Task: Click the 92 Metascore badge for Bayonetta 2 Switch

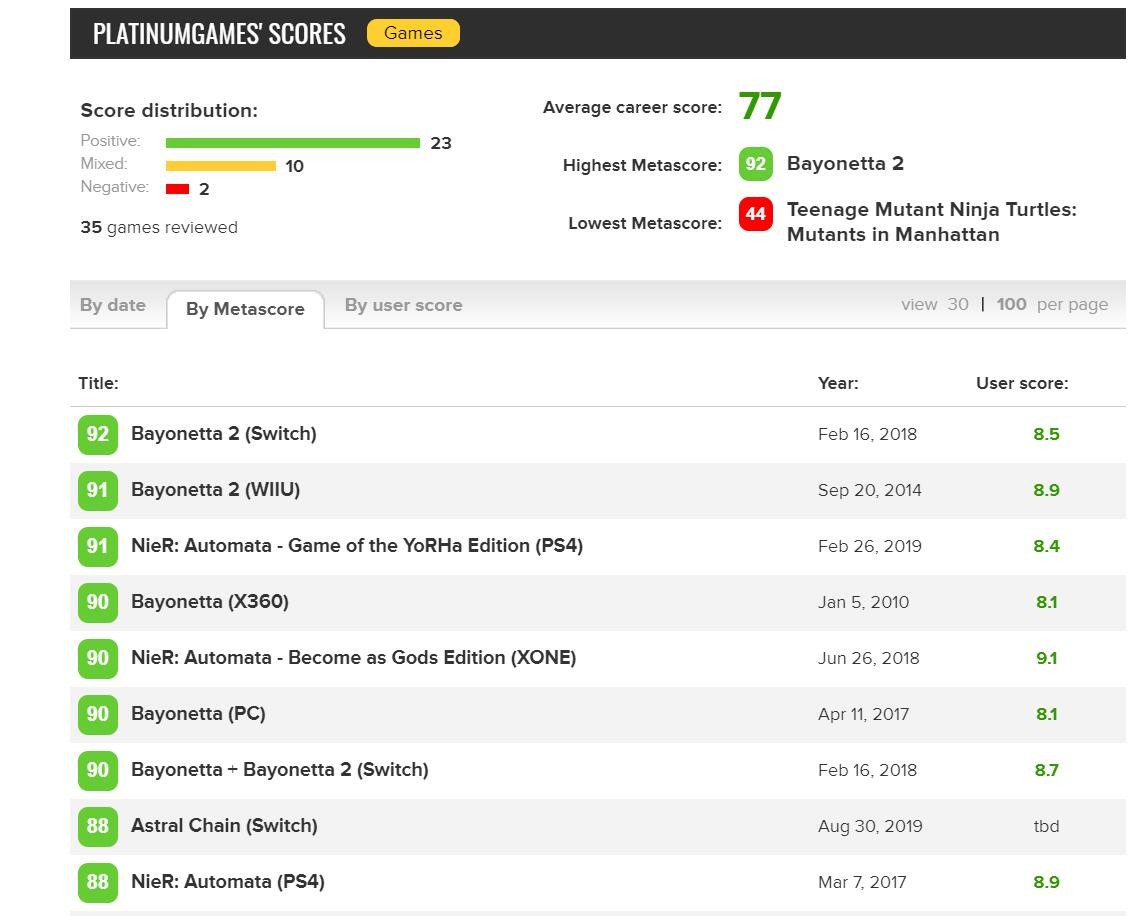Action: point(97,434)
